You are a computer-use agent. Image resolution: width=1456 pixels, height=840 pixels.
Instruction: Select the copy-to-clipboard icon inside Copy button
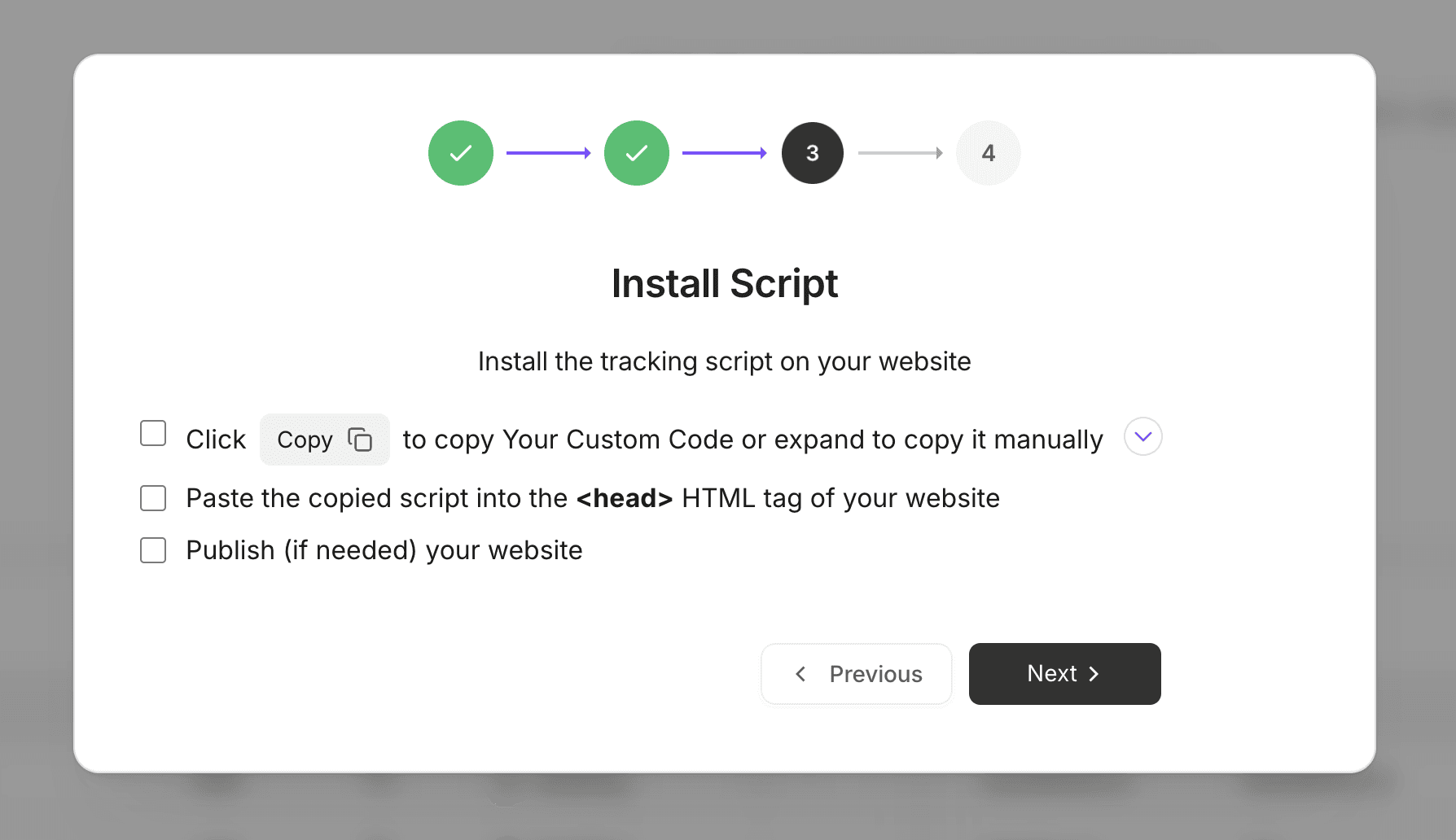[x=362, y=439]
